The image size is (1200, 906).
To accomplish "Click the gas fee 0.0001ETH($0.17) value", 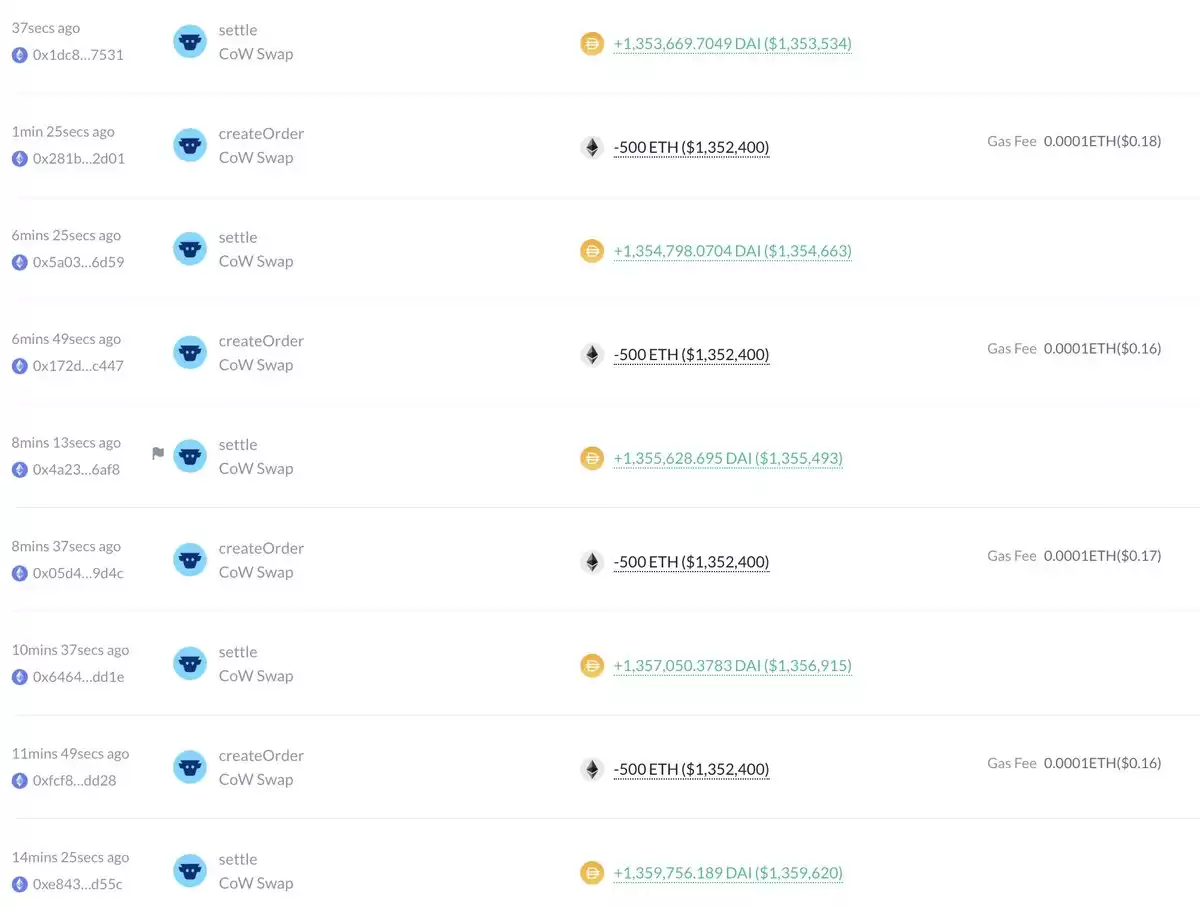I will [1103, 555].
